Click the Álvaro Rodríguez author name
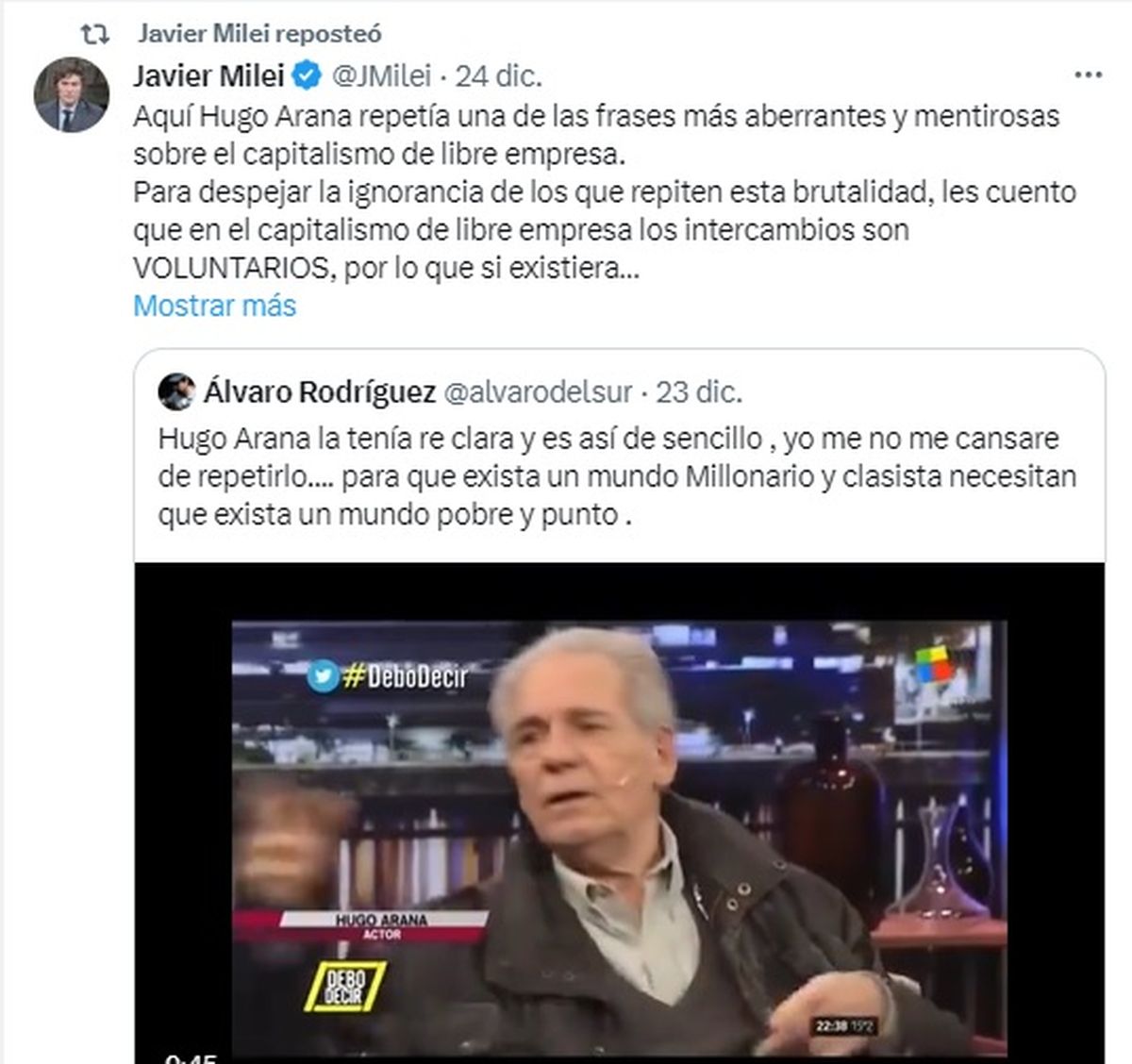 click(x=320, y=391)
